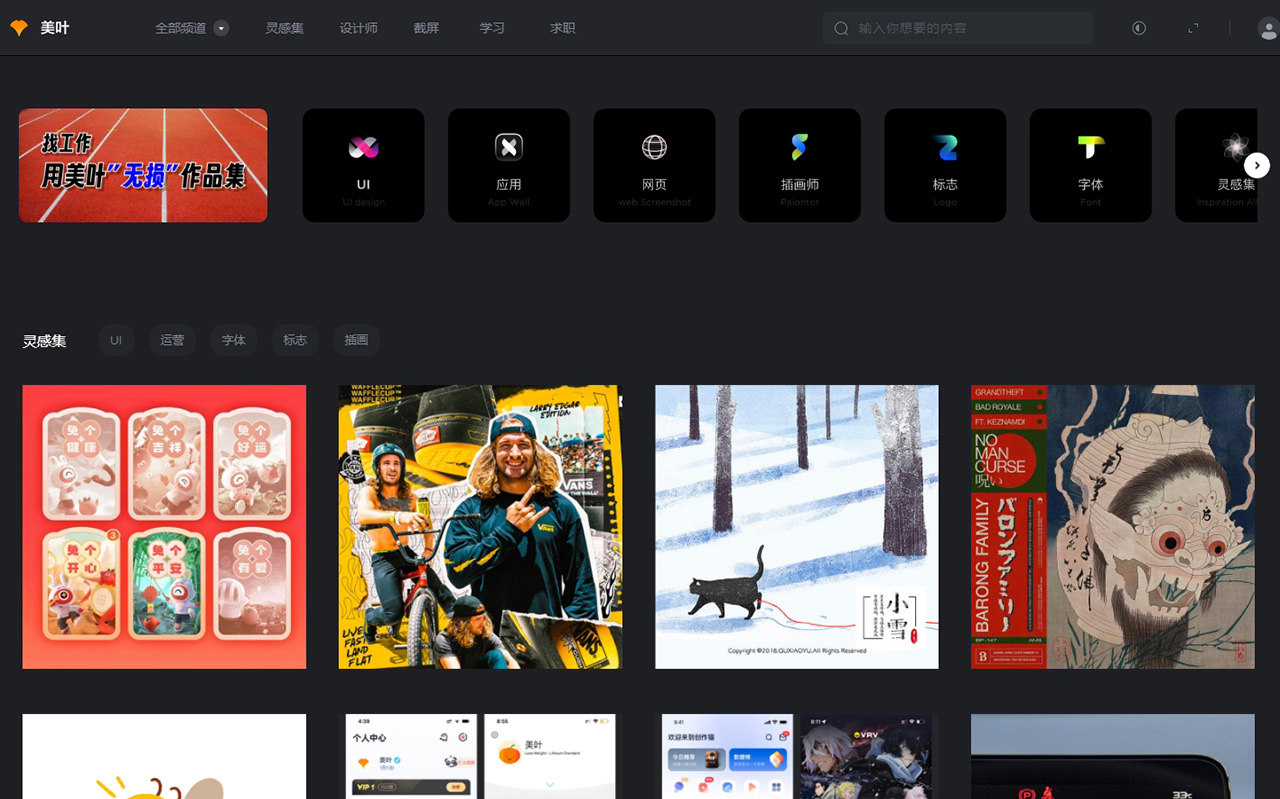Expand the 全部频道 dropdown
This screenshot has height=799, width=1280.
point(221,28)
